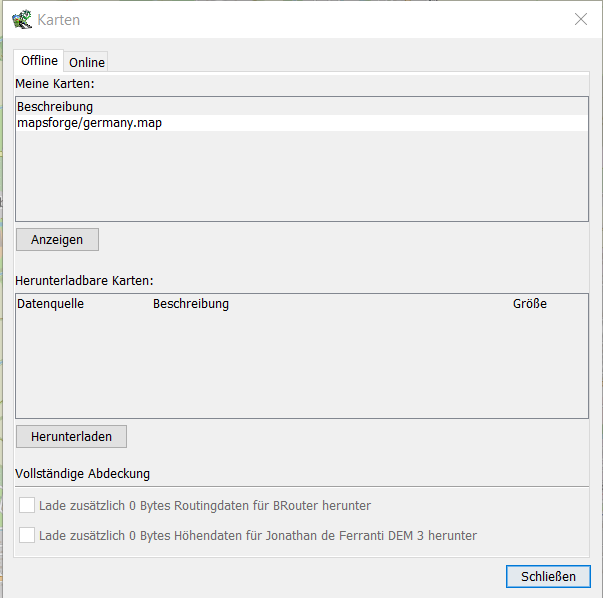Open the Online tab
603x598 pixels.
(87, 62)
